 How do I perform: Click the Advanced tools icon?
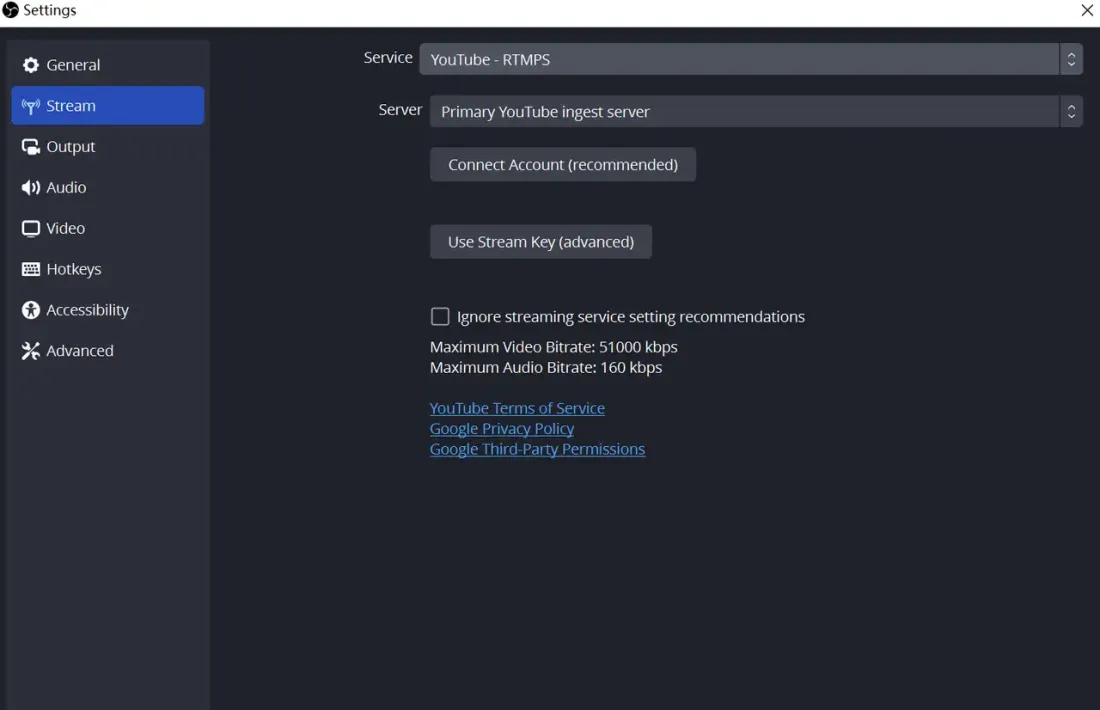pyautogui.click(x=30, y=351)
